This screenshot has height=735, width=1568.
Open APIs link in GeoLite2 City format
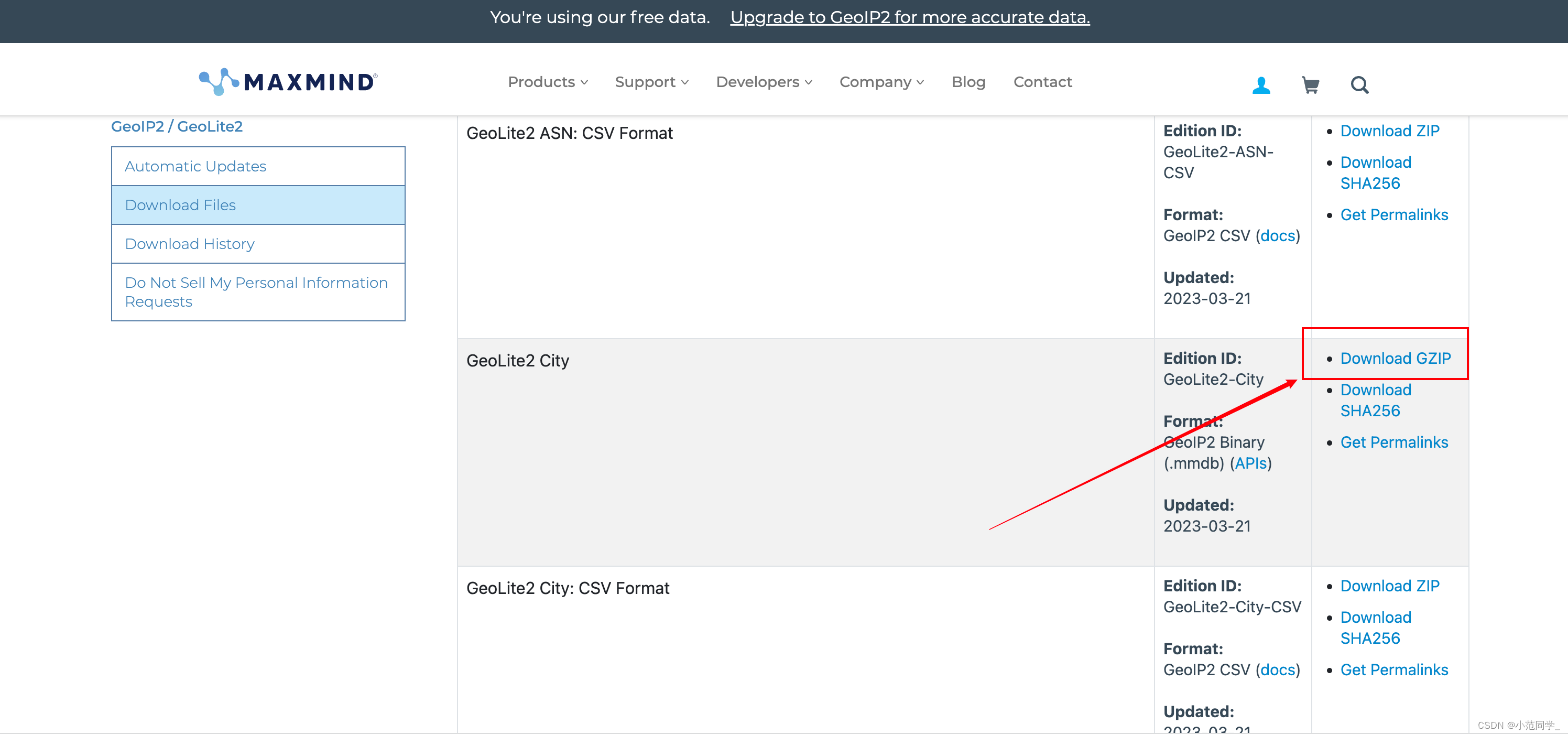[1250, 463]
